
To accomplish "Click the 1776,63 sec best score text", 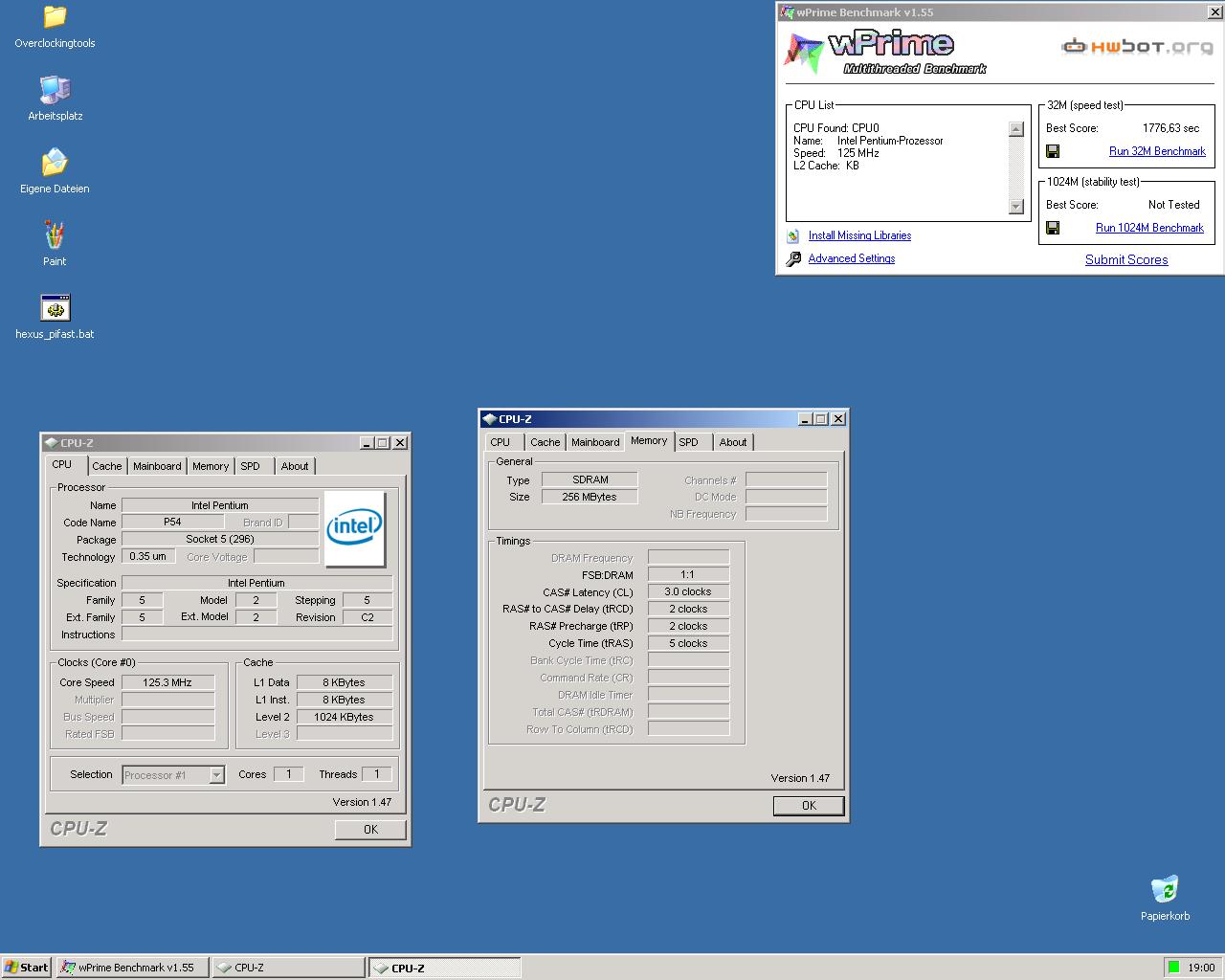I will (1170, 128).
